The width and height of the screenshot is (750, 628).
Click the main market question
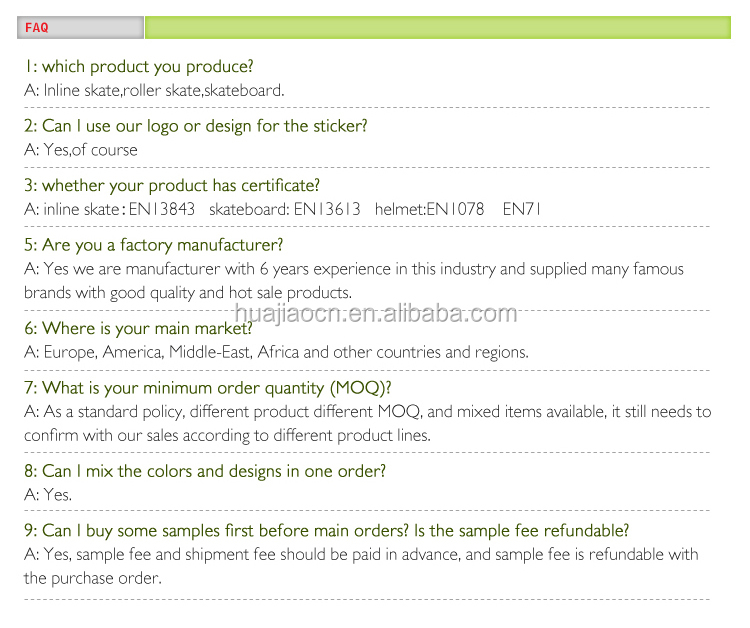pos(138,328)
